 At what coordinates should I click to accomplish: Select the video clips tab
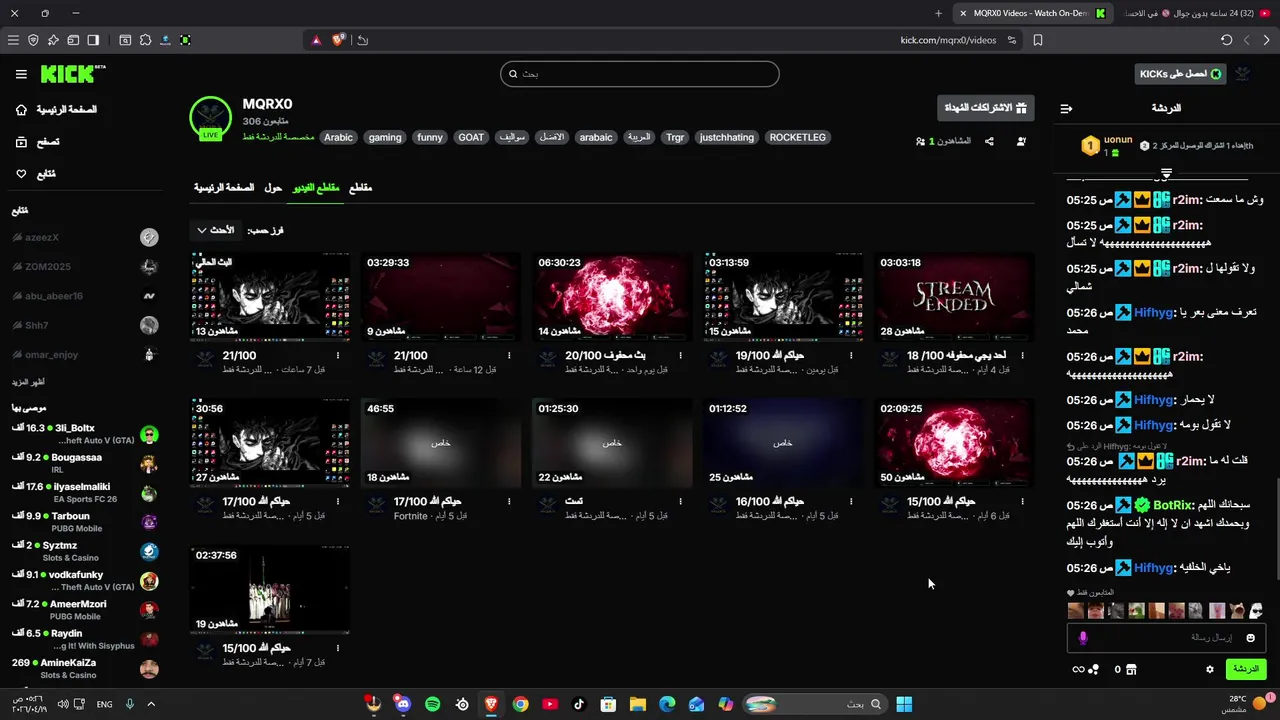[315, 188]
